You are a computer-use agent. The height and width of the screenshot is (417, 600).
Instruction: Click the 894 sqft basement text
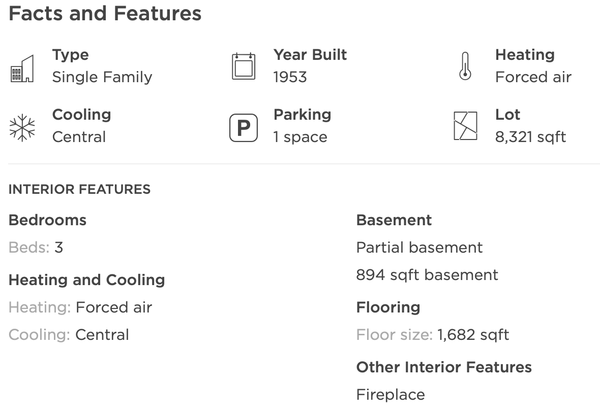(x=427, y=275)
